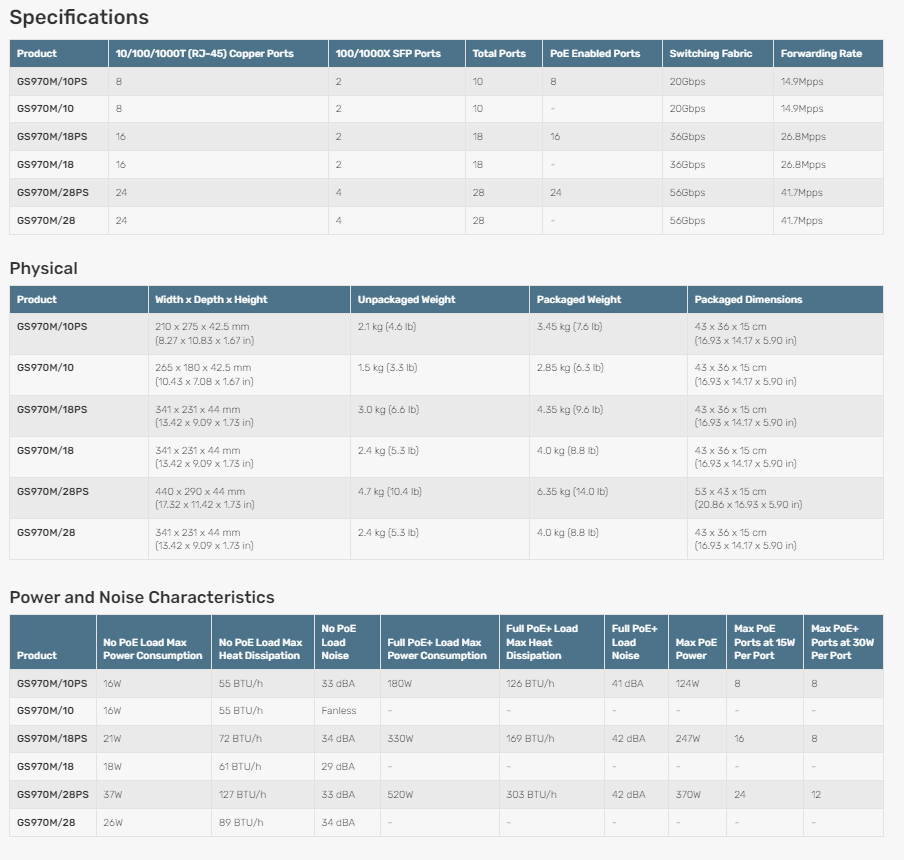
Task: Select the Total Ports column header
Action: point(499,53)
